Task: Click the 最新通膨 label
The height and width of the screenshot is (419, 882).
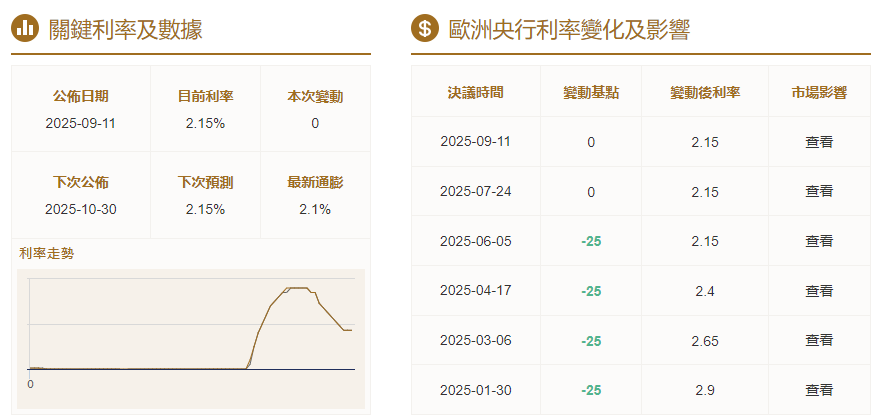Action: point(315,182)
